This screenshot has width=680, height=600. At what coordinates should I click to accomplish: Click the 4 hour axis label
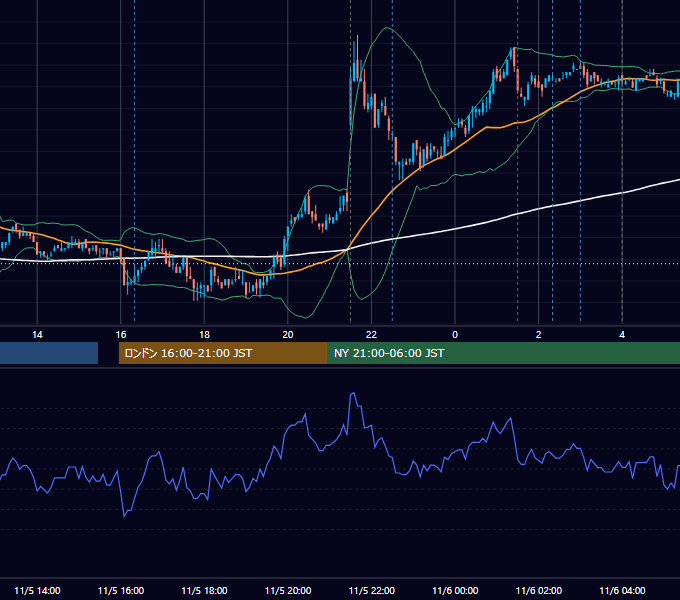(622, 335)
